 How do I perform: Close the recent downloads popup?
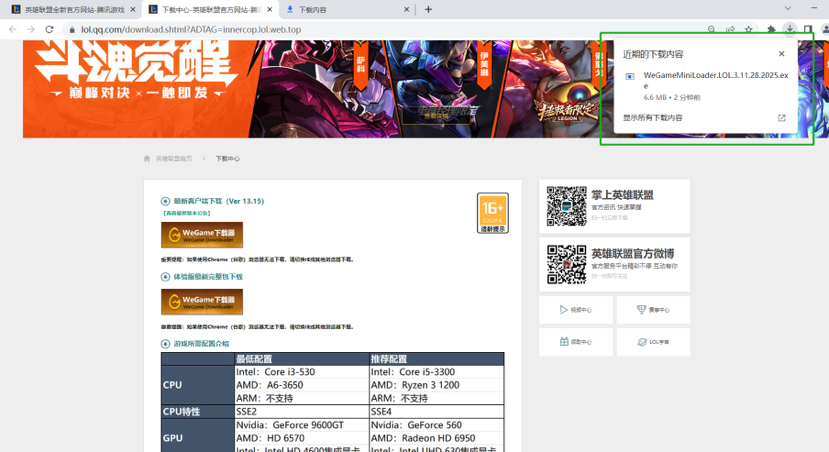(782, 54)
